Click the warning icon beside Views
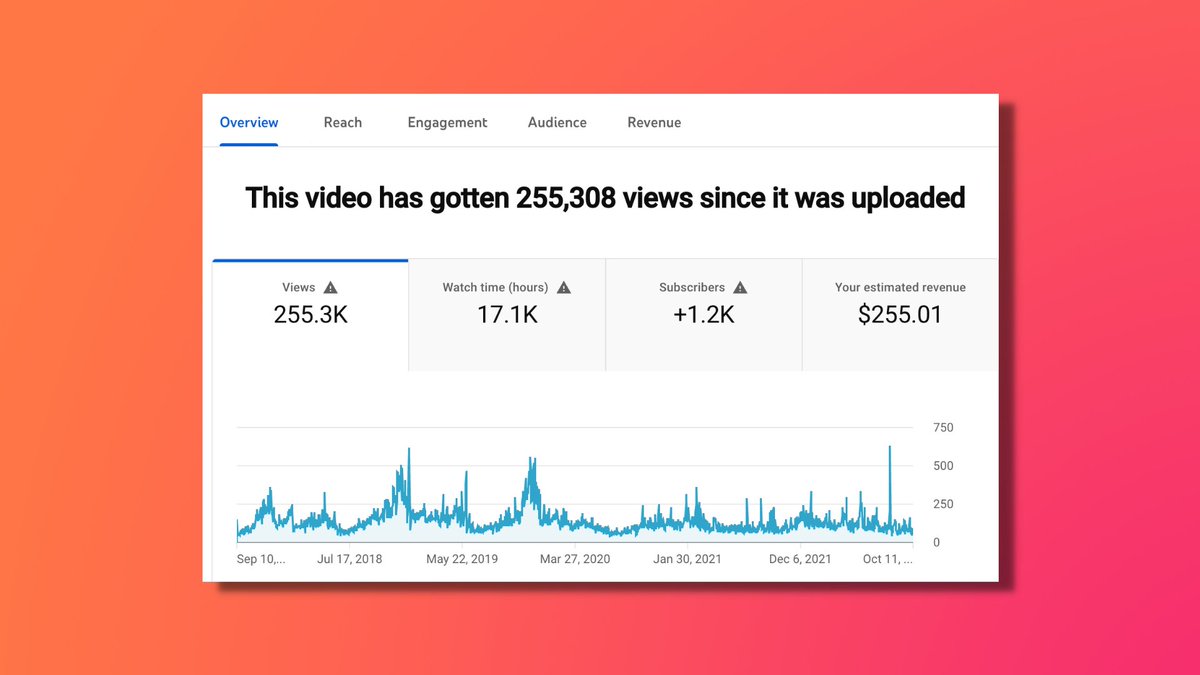Viewport: 1200px width, 675px height. [x=330, y=287]
